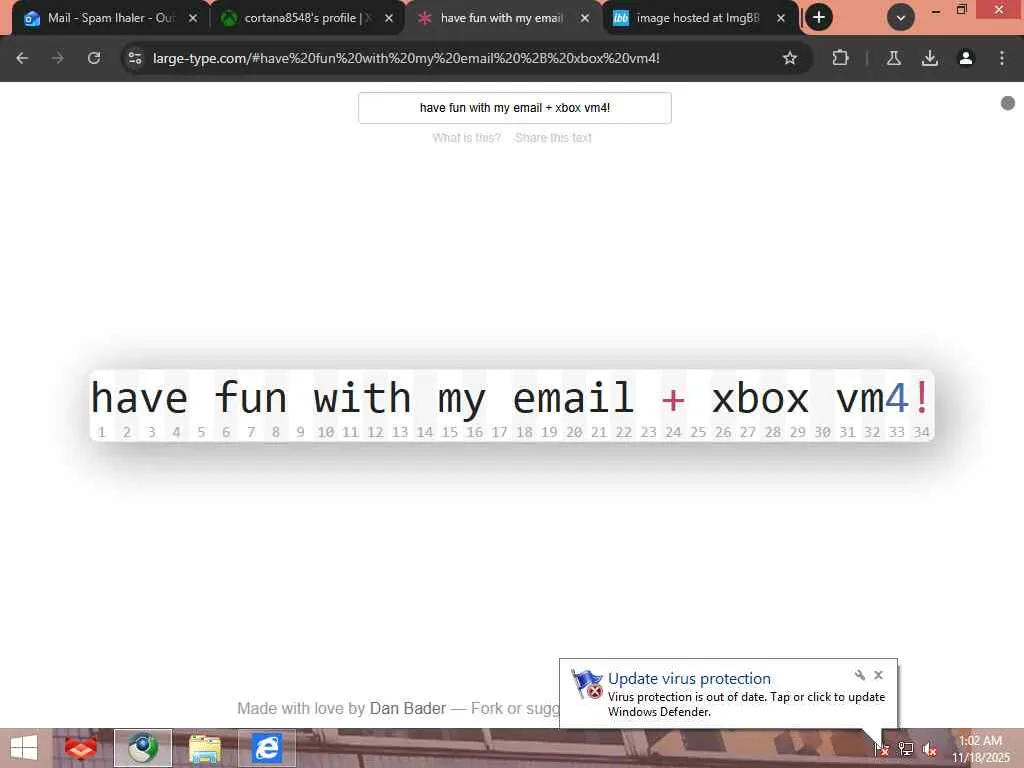Close cortana8548's profile tab
The height and width of the screenshot is (768, 1024).
tap(389, 18)
